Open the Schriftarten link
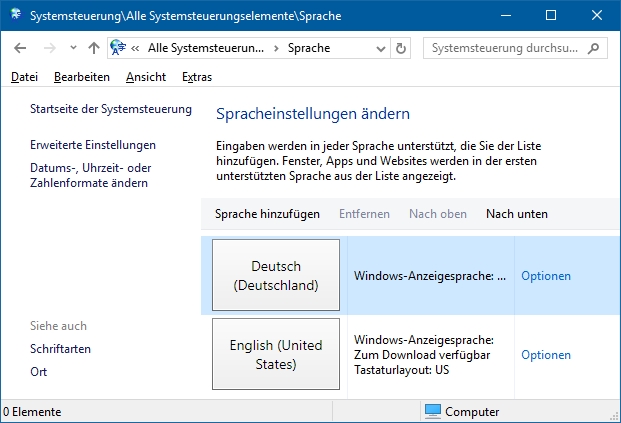 coord(60,349)
